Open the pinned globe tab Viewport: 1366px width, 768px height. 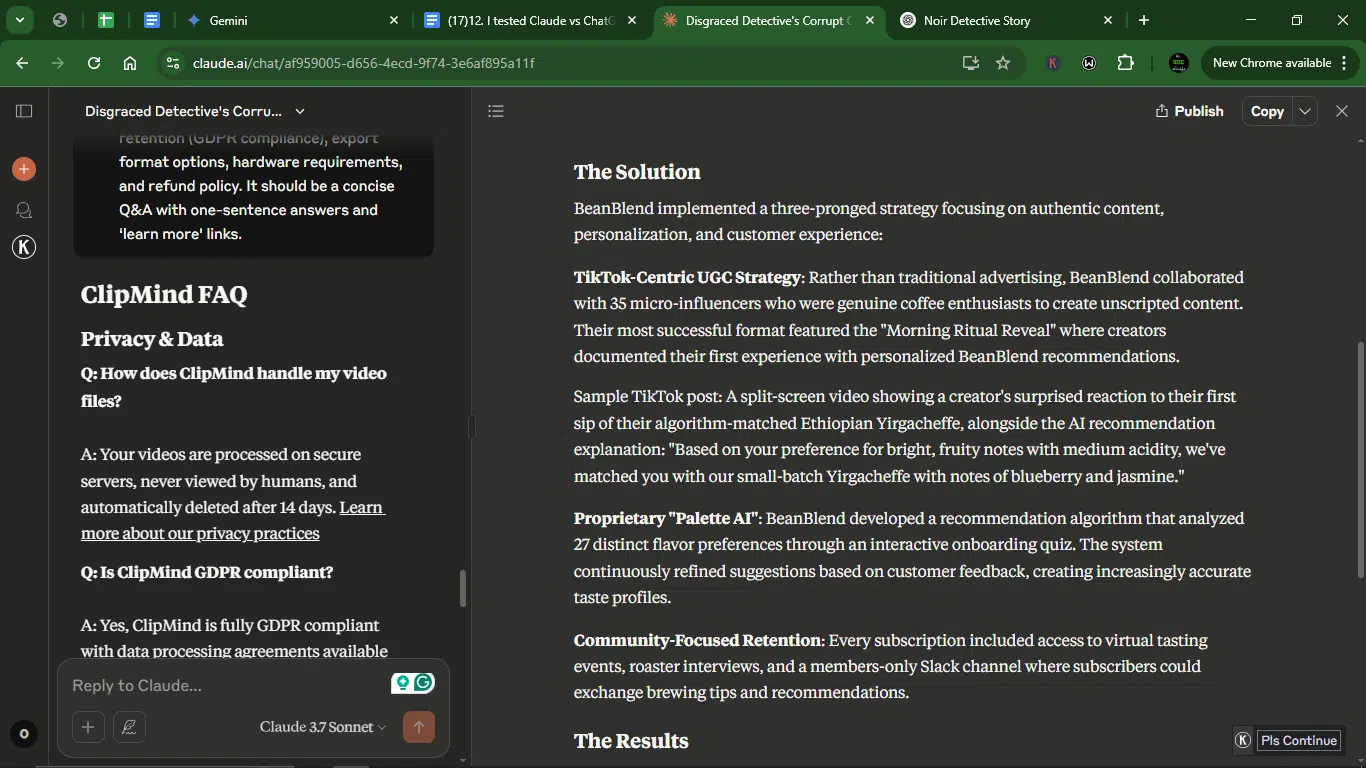(x=60, y=20)
